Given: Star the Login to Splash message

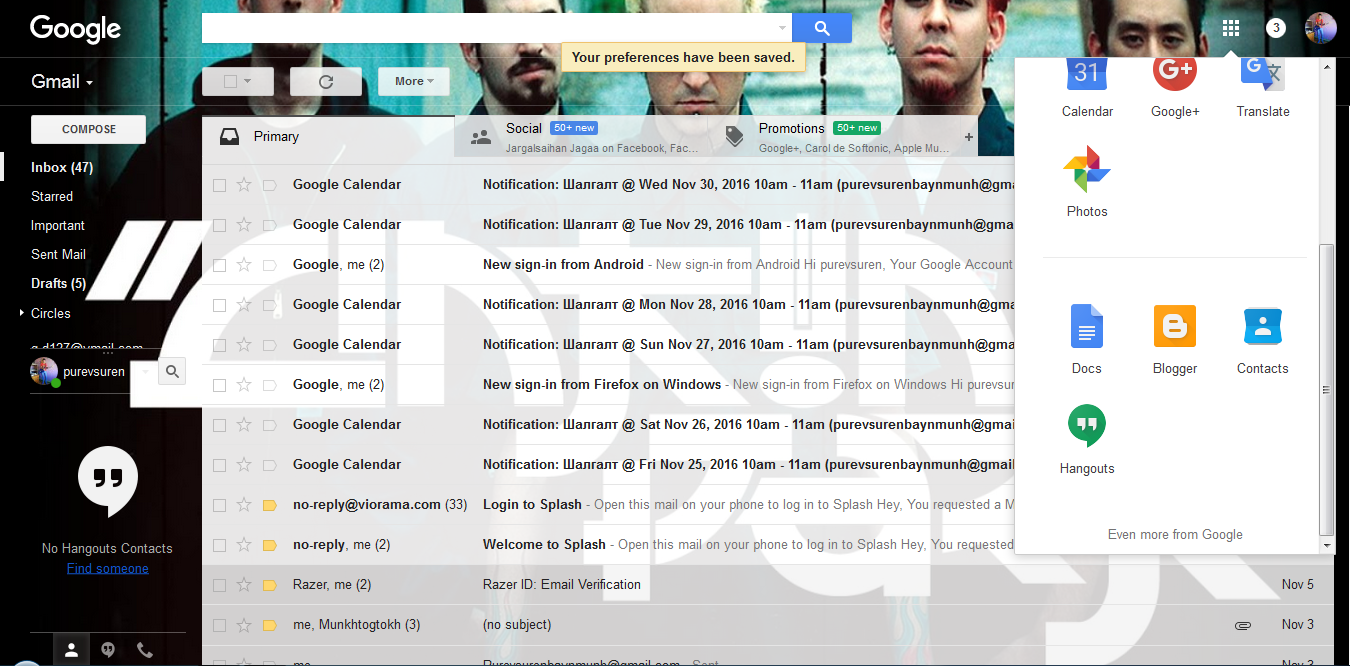Looking at the screenshot, I should tap(244, 505).
